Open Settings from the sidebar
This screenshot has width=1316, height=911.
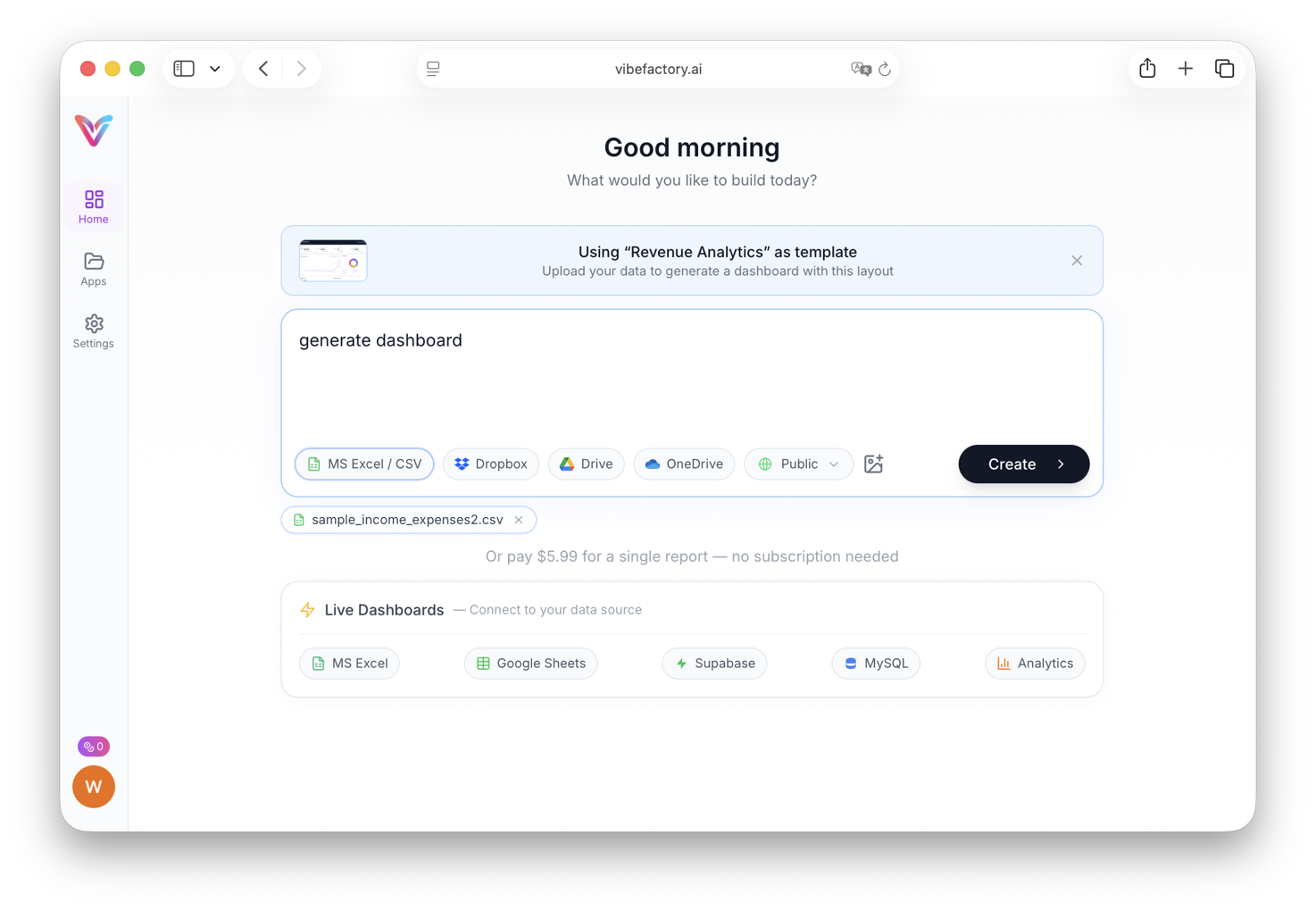(93, 330)
